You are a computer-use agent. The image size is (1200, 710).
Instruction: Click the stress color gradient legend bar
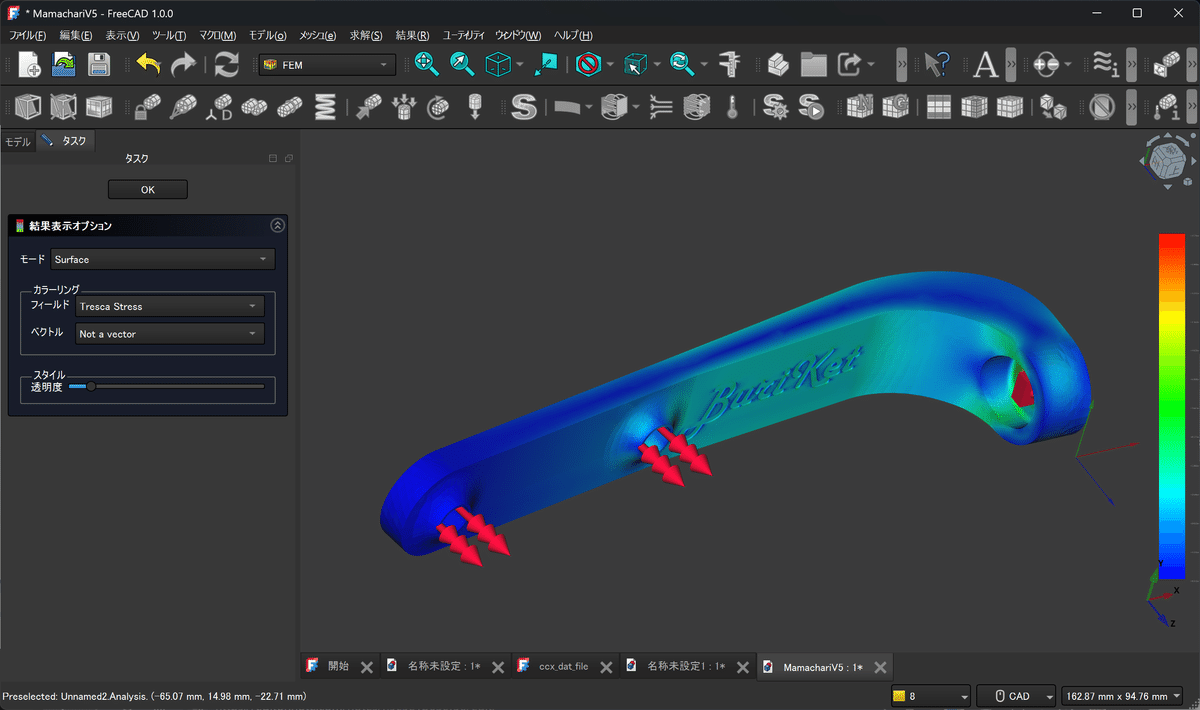pos(1172,406)
